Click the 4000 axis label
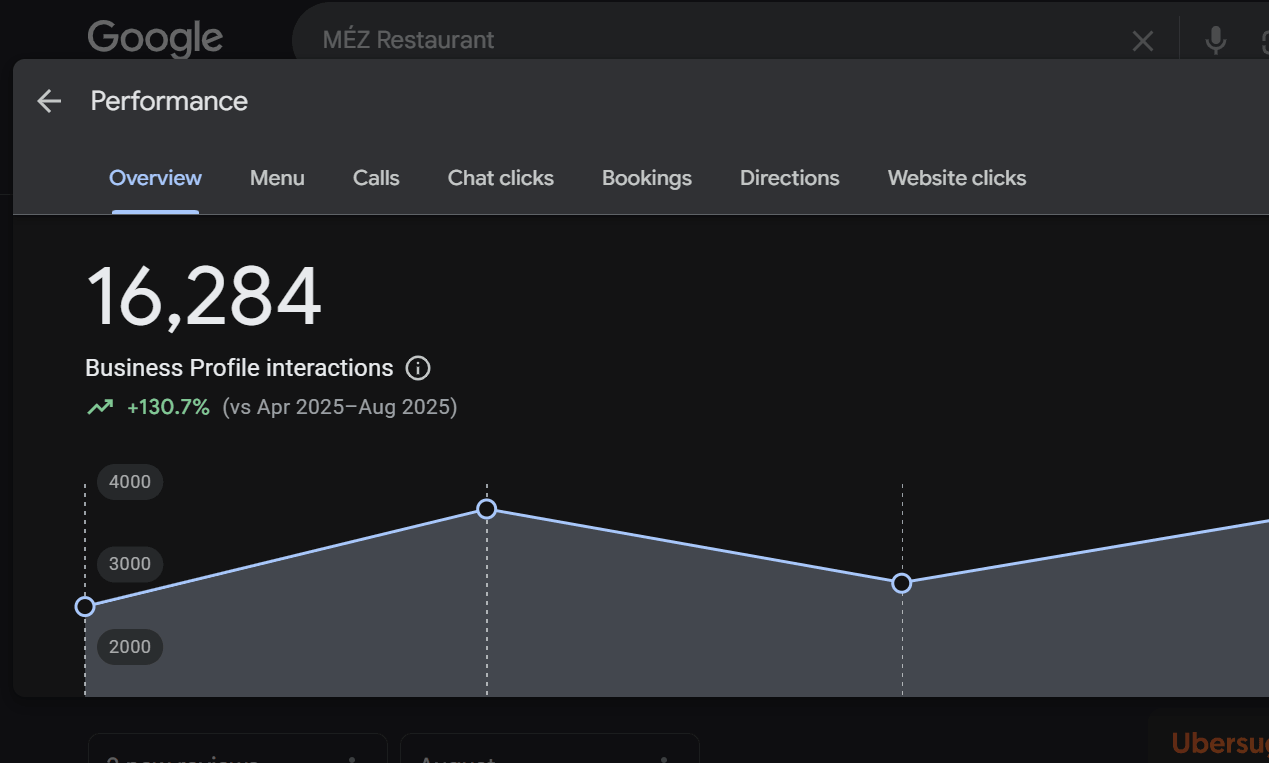Image resolution: width=1269 pixels, height=763 pixels. click(130, 482)
